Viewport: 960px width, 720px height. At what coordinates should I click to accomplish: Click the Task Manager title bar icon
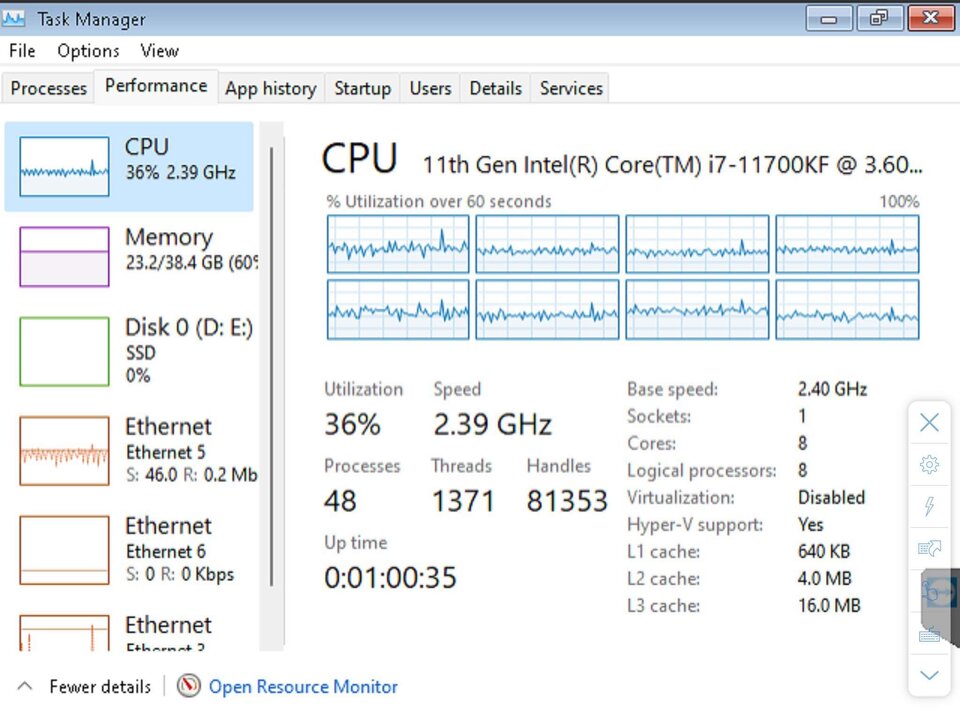[13, 18]
